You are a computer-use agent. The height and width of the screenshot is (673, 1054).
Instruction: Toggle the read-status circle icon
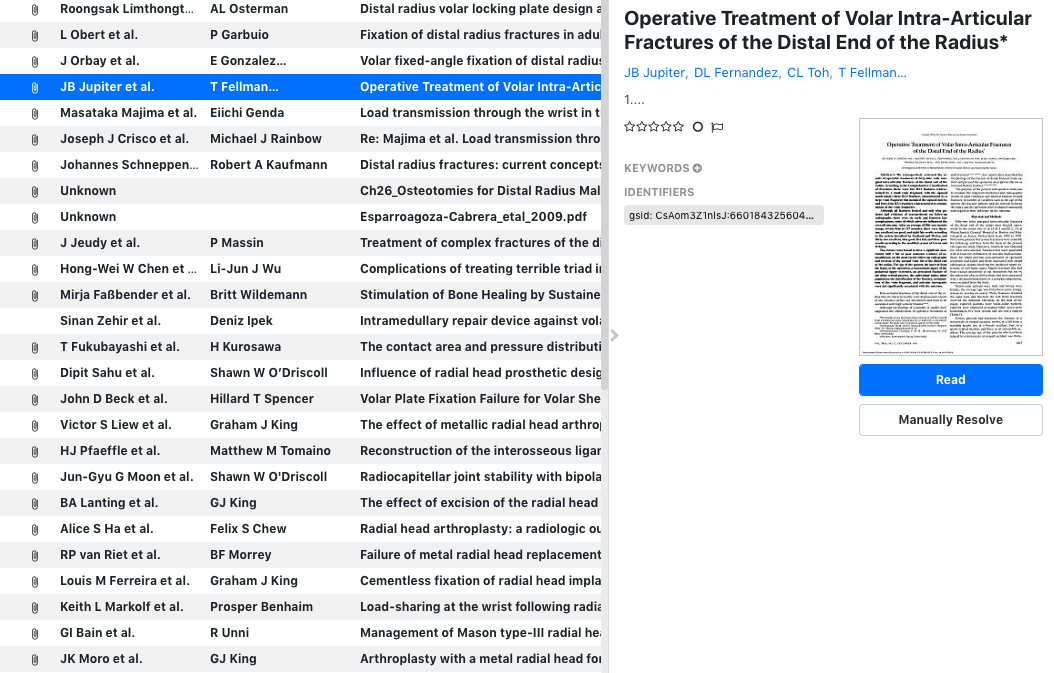point(697,126)
